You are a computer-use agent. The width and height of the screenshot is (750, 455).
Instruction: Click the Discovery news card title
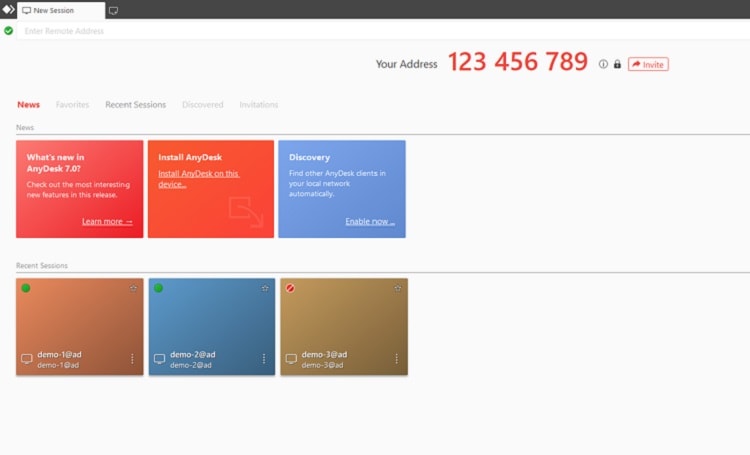point(309,157)
